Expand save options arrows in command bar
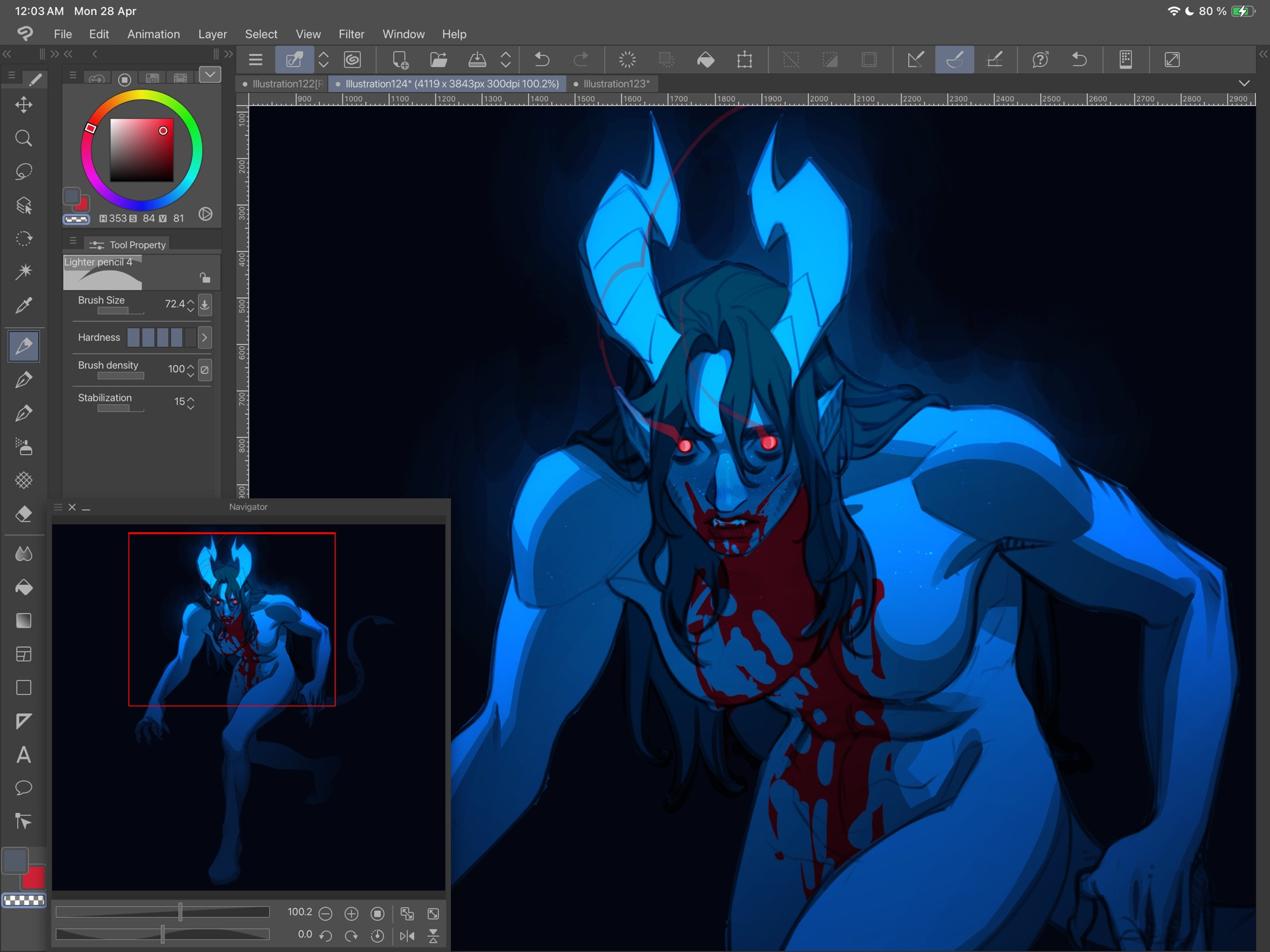Image resolution: width=1270 pixels, height=952 pixels. 505,60
